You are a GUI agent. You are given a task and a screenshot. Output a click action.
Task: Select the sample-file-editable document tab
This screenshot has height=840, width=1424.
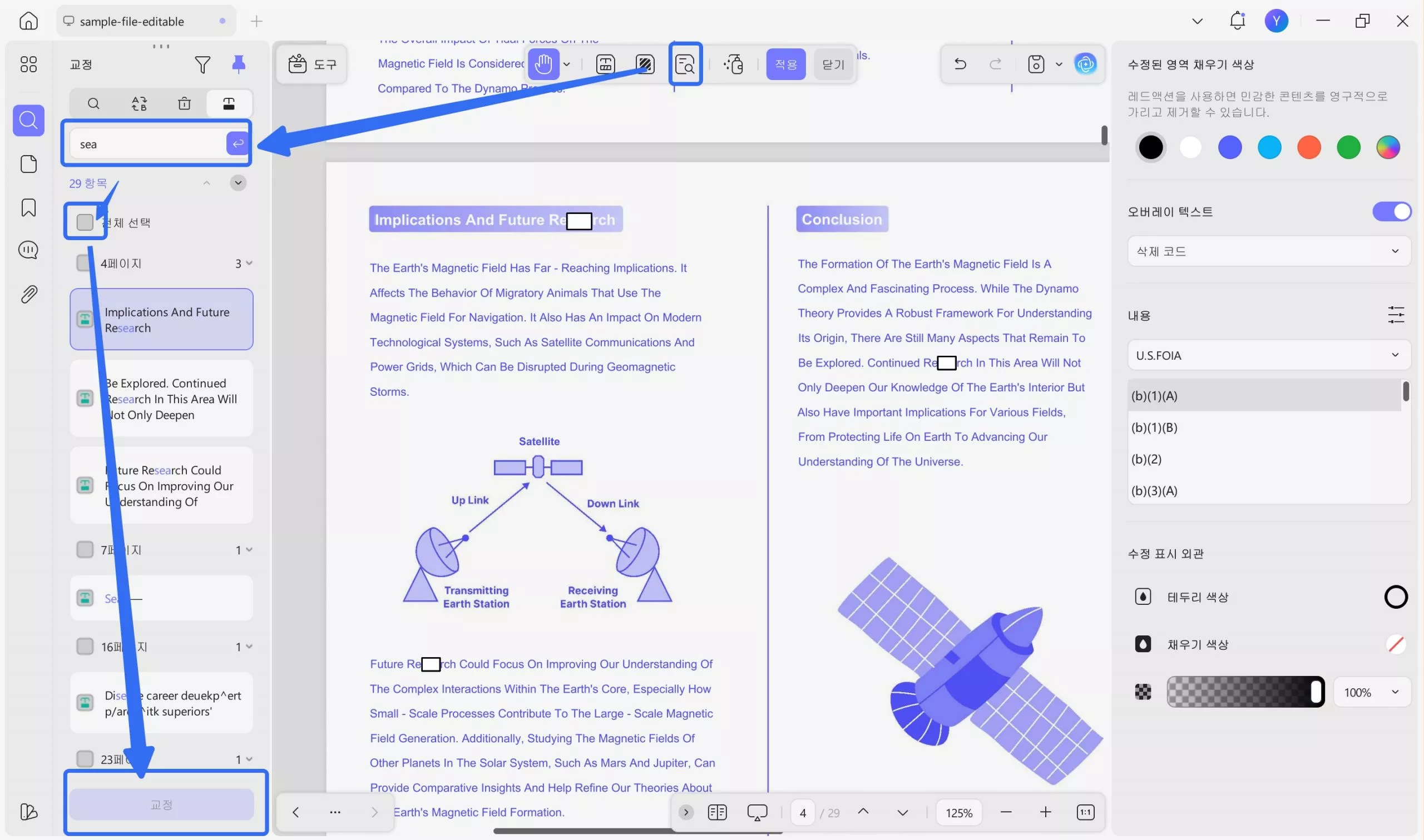146,21
